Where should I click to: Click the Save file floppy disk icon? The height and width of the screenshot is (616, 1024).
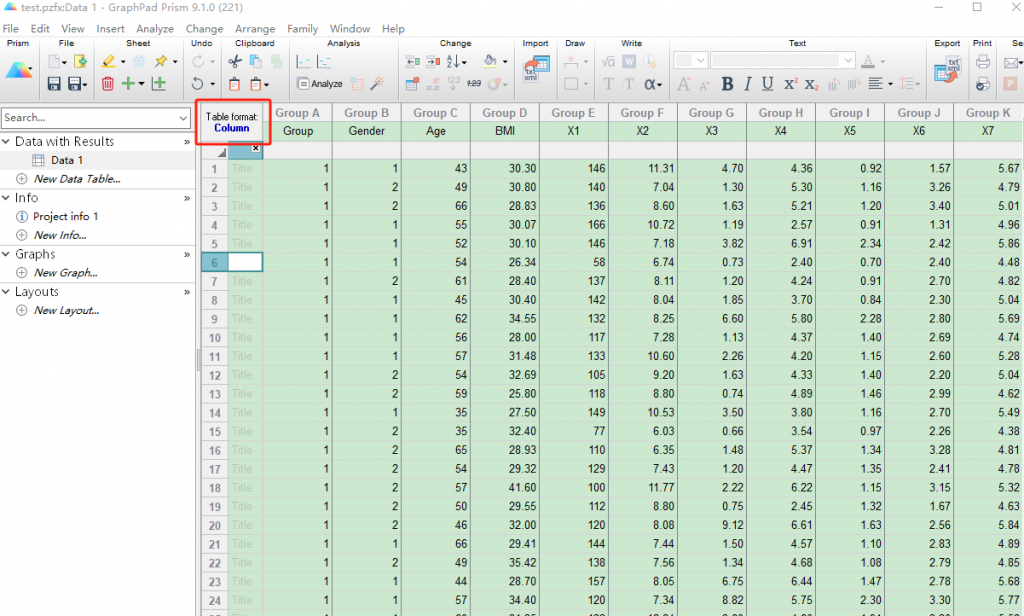[54, 84]
